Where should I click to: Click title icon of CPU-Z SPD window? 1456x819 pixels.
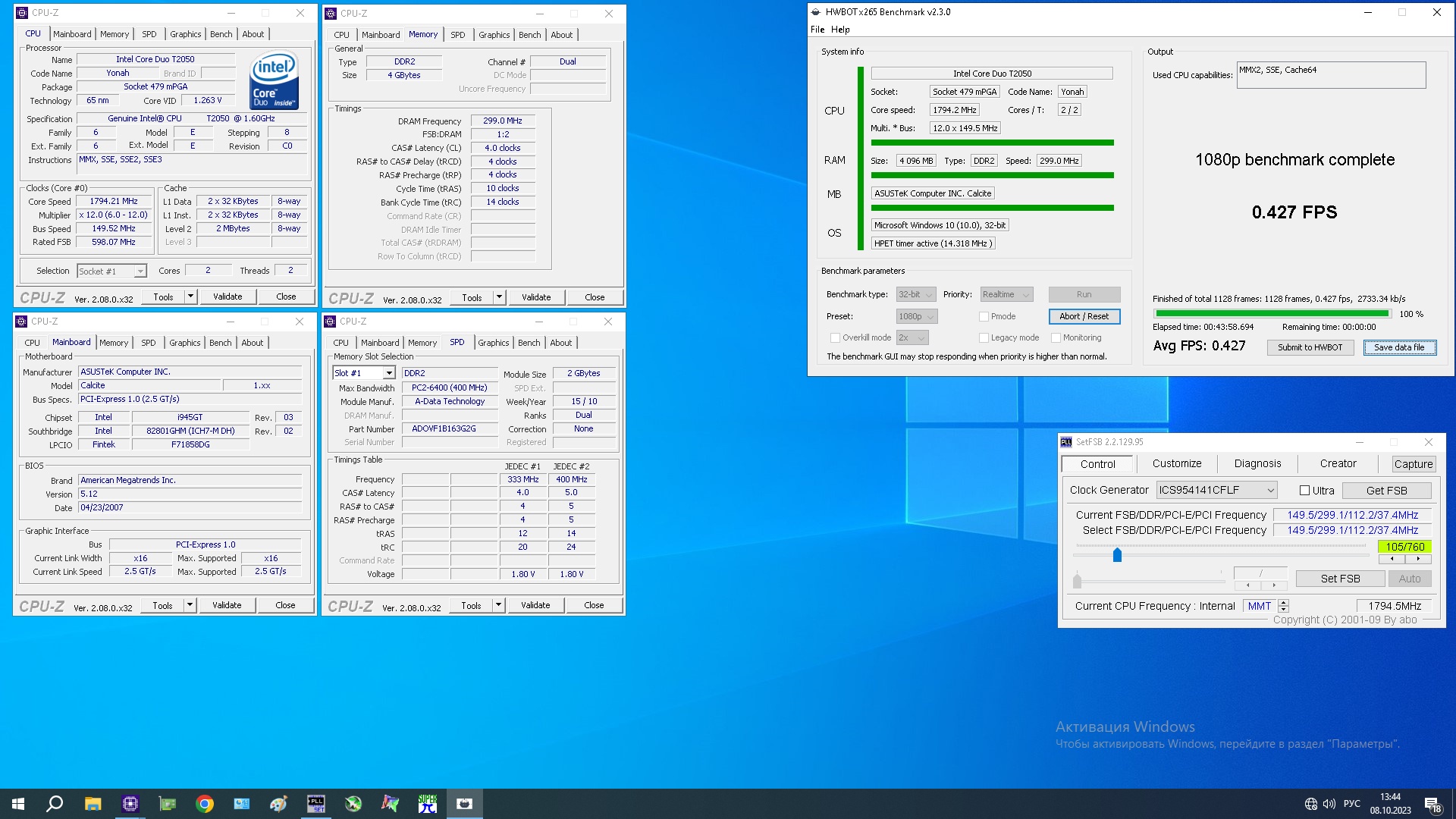point(330,322)
